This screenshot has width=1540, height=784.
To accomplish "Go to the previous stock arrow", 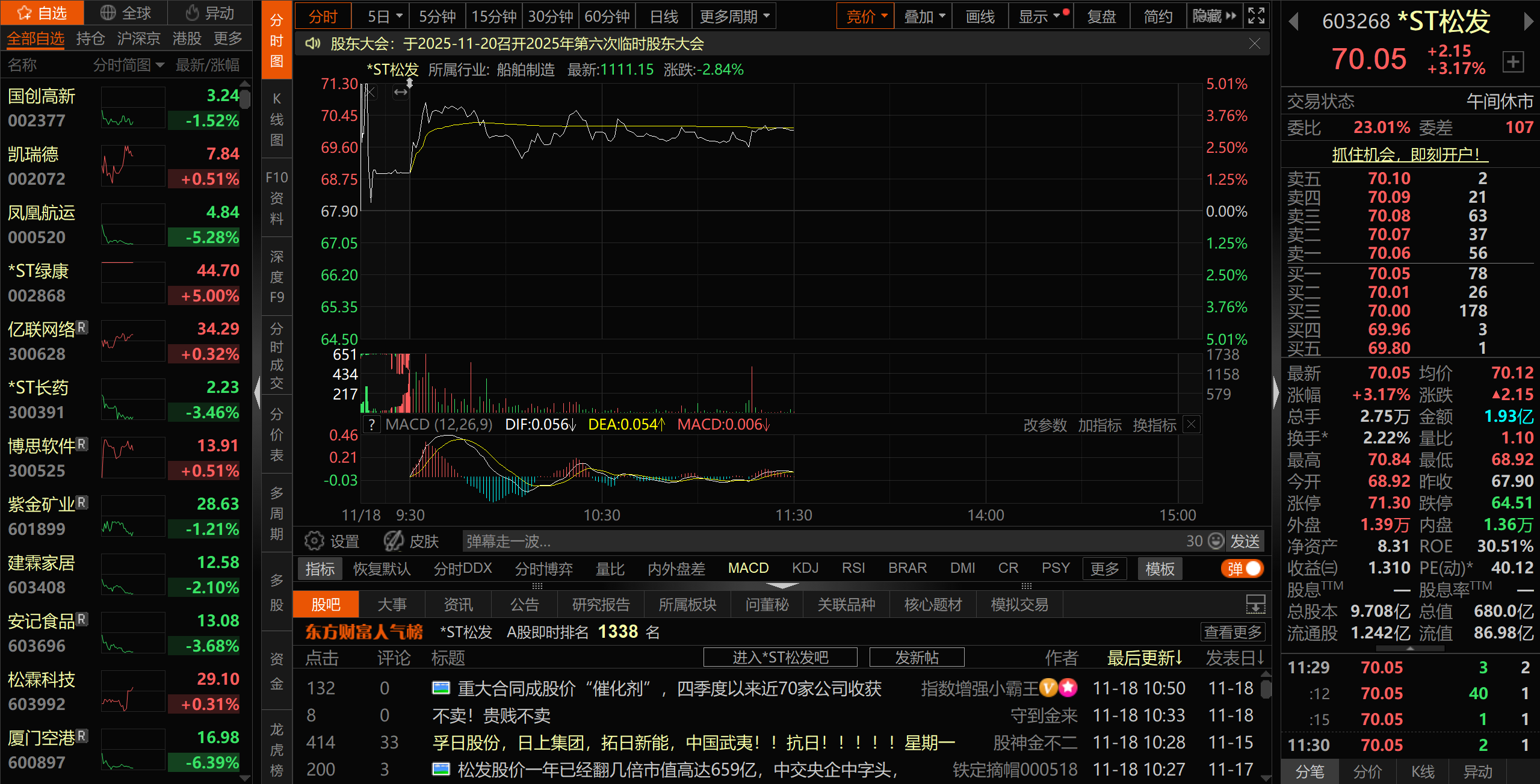I will click(1293, 22).
